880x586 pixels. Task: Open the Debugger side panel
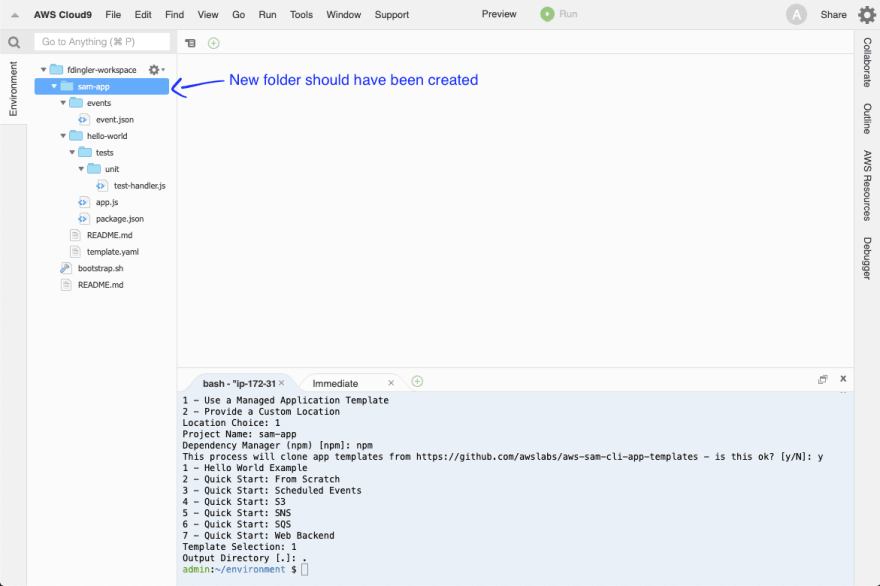[x=867, y=258]
